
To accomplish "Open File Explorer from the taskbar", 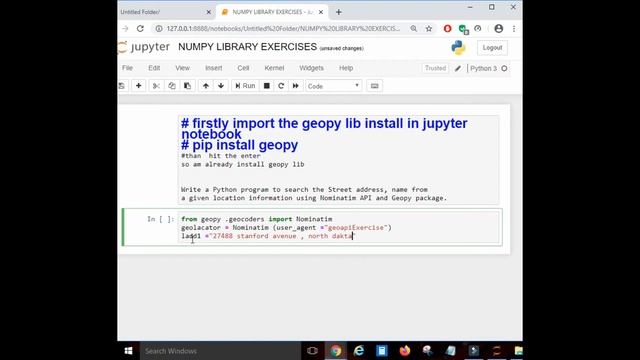I will [x=518, y=351].
